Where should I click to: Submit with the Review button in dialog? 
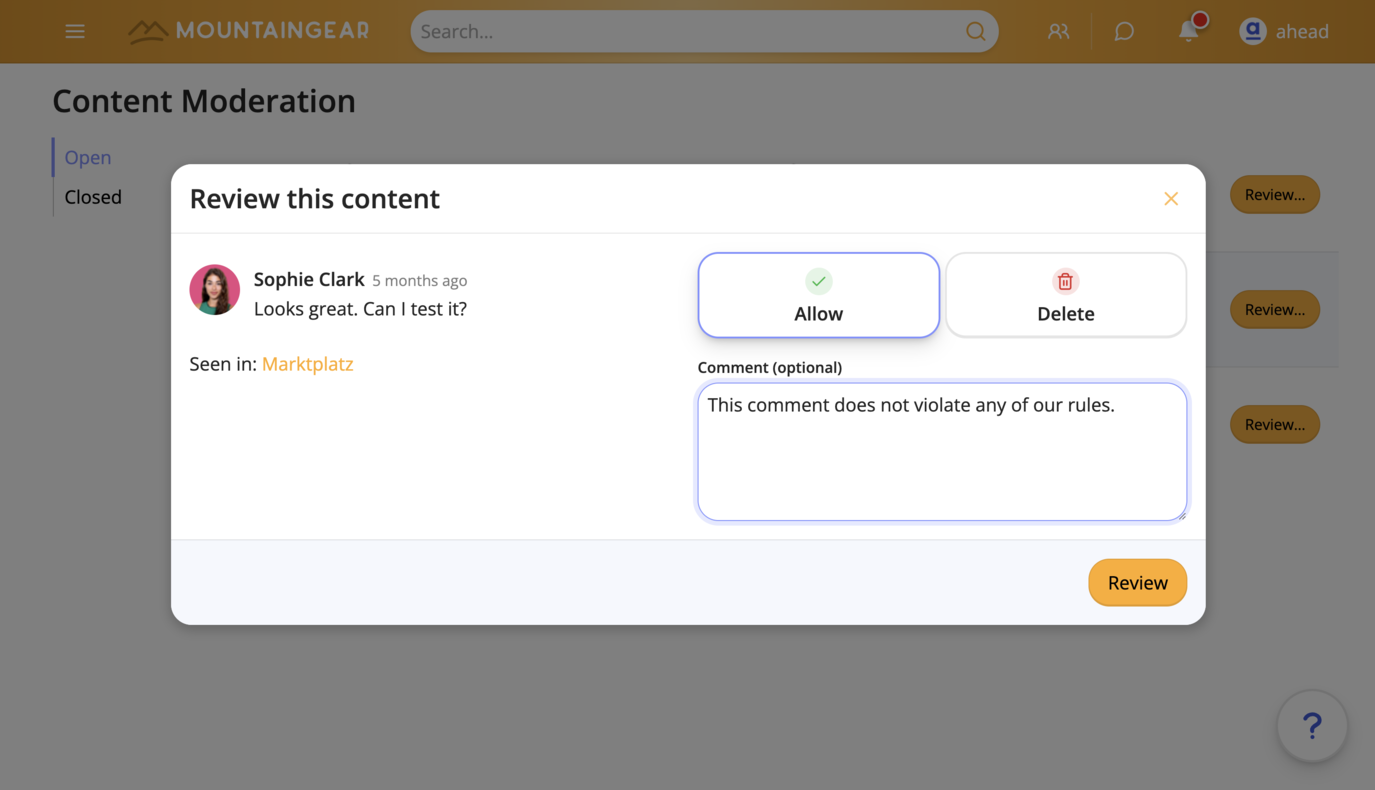[1137, 582]
